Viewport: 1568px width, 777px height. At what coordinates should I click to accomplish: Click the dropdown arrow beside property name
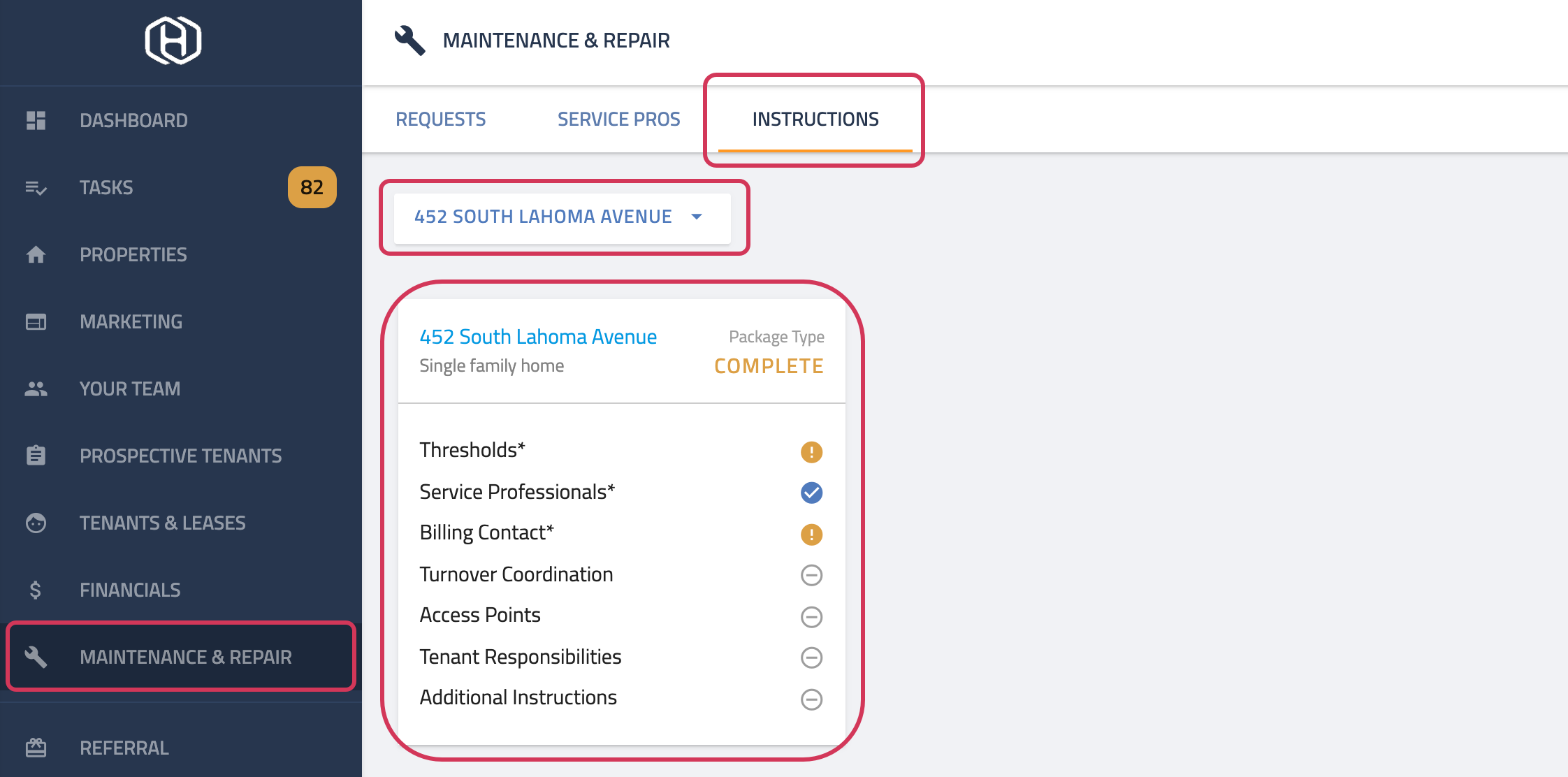click(x=697, y=217)
